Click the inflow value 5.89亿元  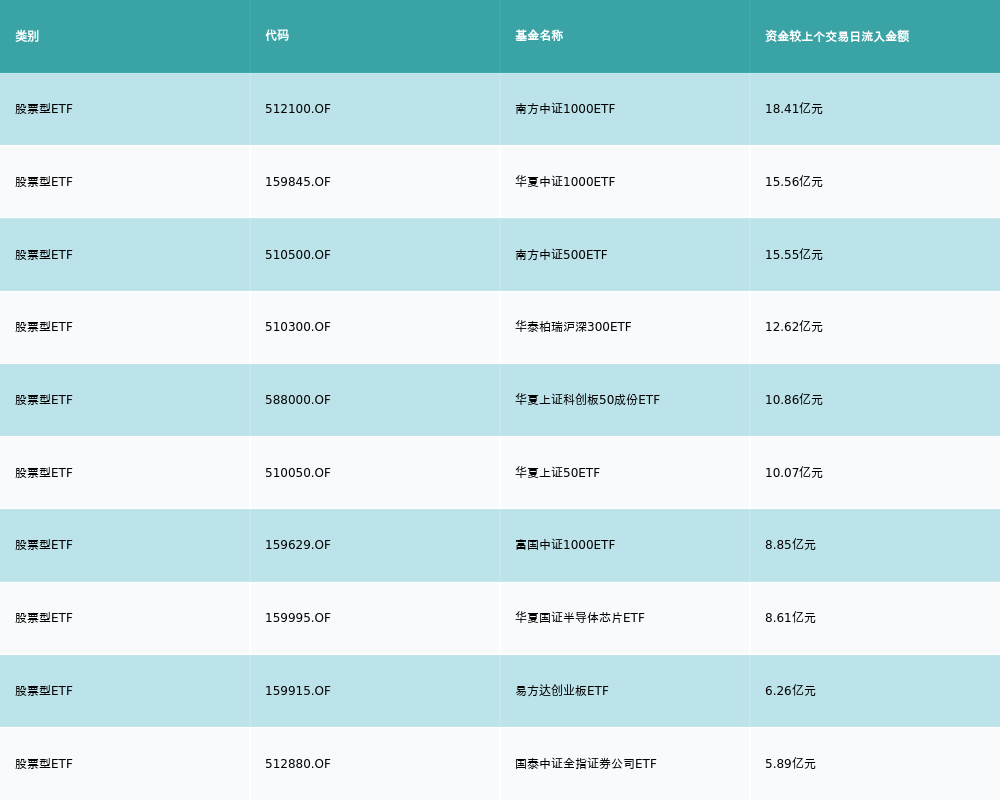[790, 764]
